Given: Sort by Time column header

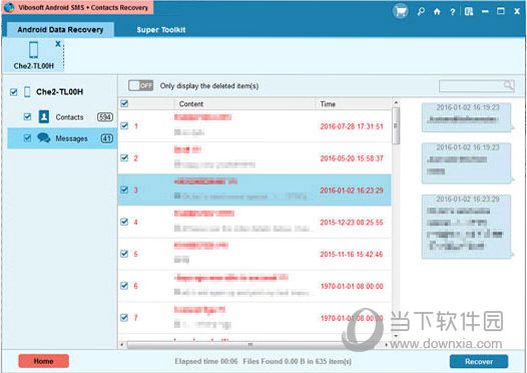Looking at the screenshot, I should [354, 104].
